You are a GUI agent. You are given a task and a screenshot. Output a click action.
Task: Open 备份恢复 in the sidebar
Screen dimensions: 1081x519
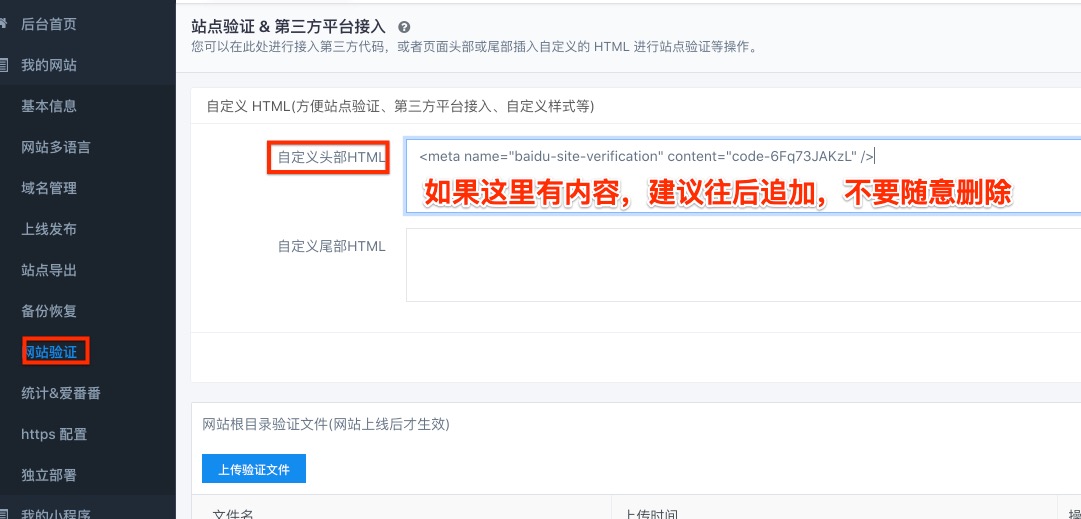click(x=49, y=311)
